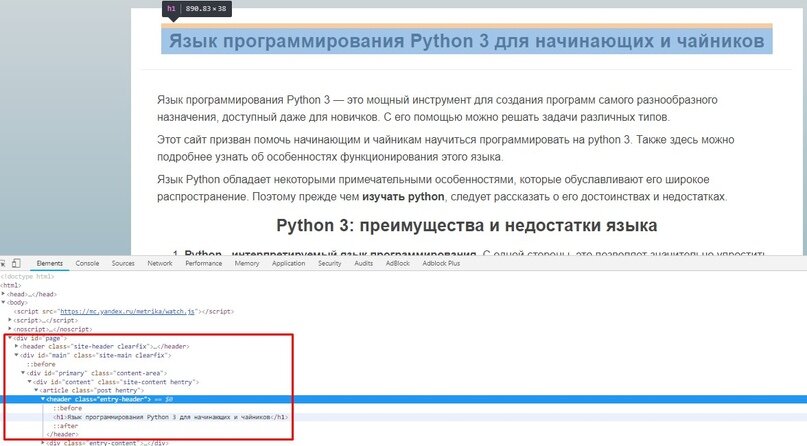Expand the collapsed script node arrow
The width and height of the screenshot is (807, 446).
[10, 320]
